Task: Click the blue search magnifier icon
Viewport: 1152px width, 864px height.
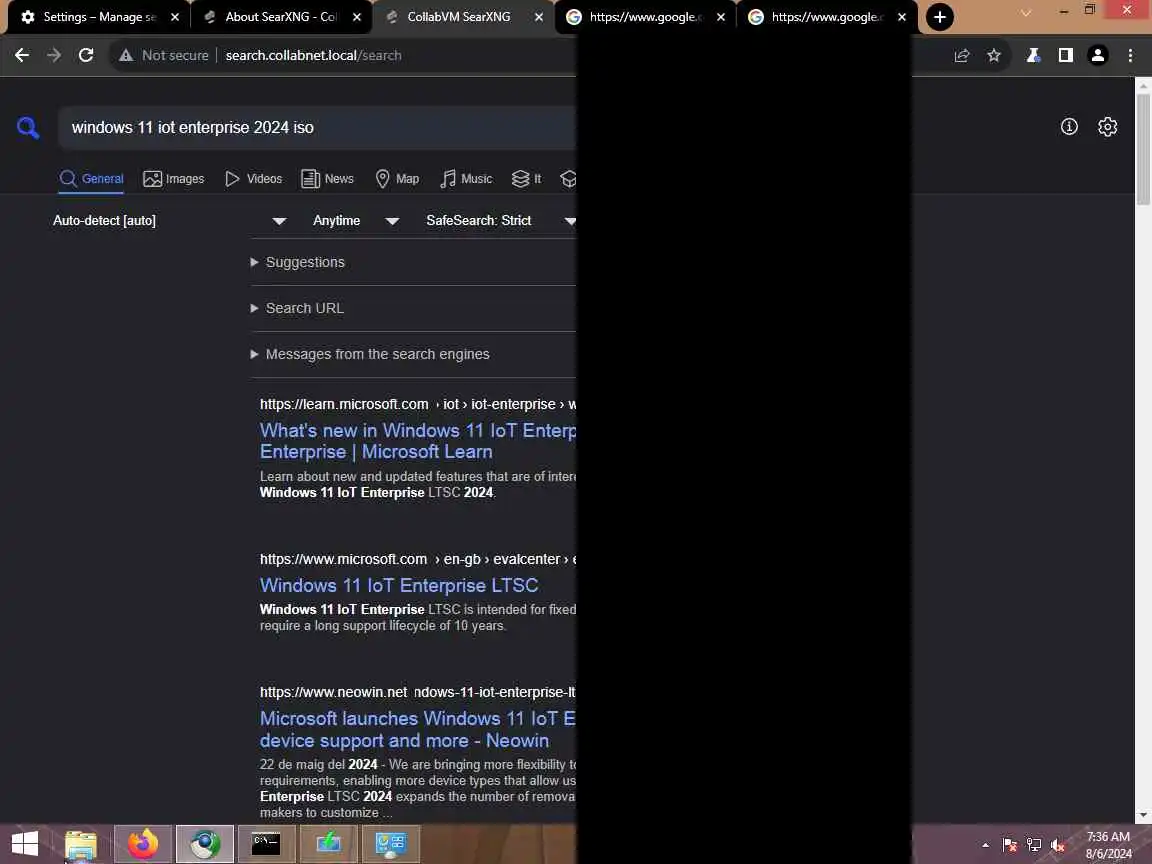Action: 28,128
